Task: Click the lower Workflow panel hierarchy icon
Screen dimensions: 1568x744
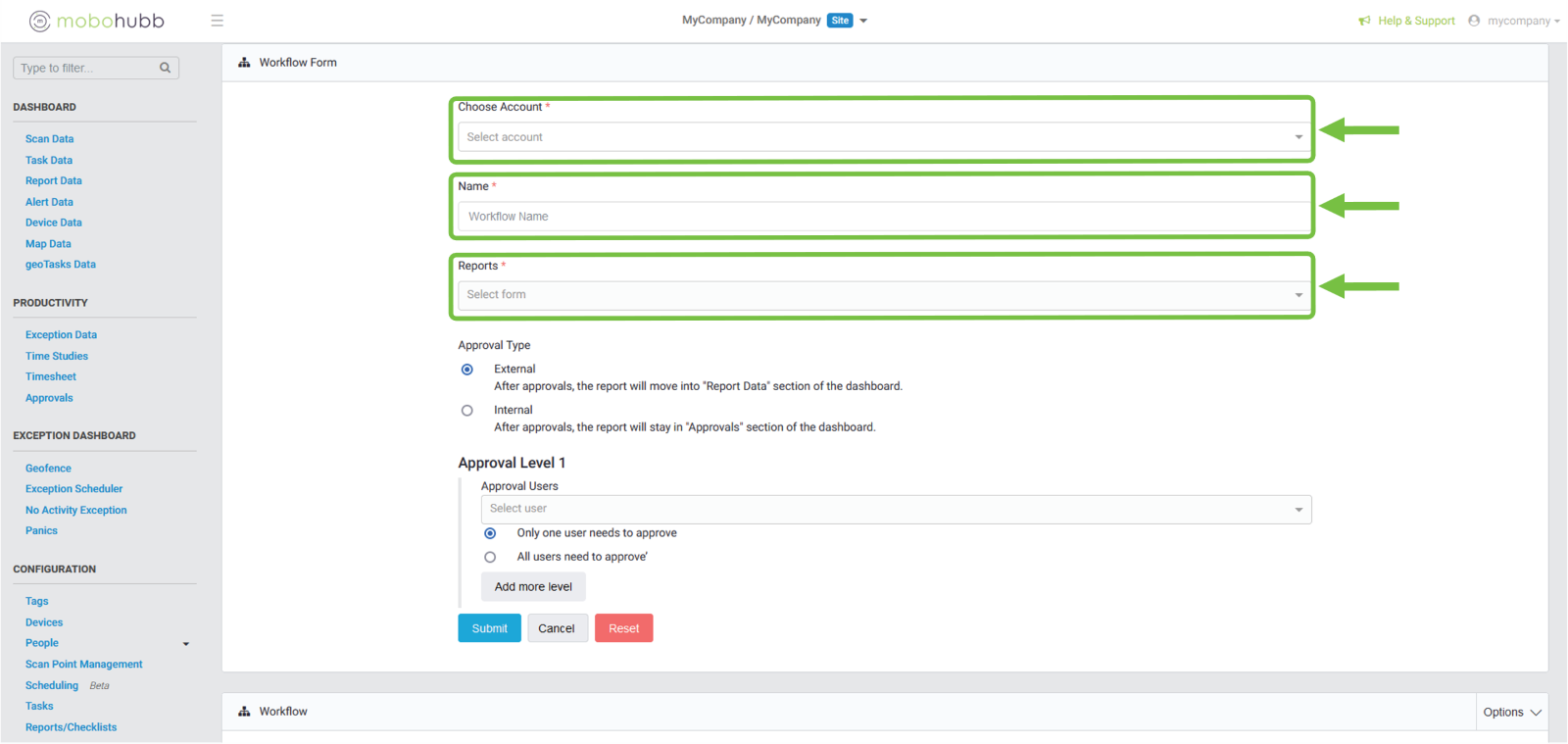Action: point(244,712)
